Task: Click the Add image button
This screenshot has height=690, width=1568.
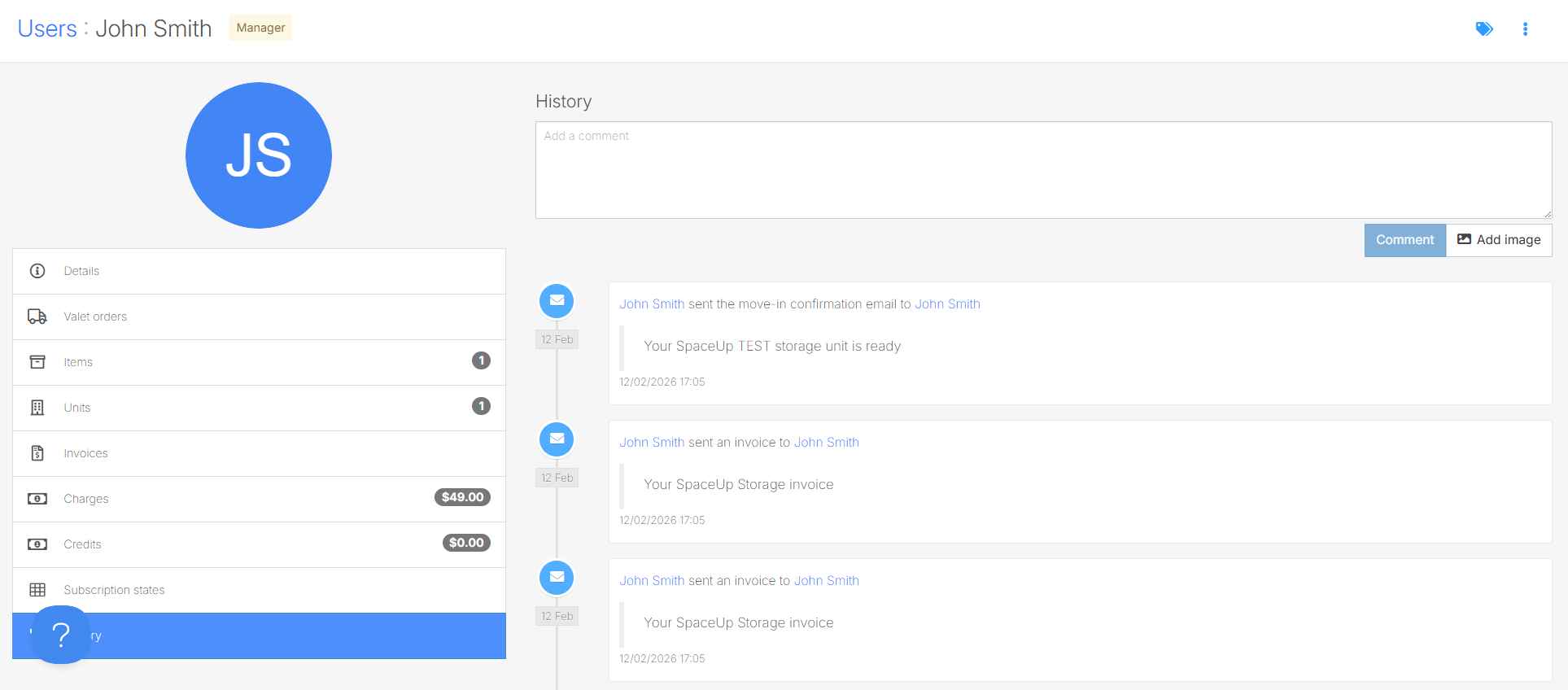Action: coord(1499,240)
